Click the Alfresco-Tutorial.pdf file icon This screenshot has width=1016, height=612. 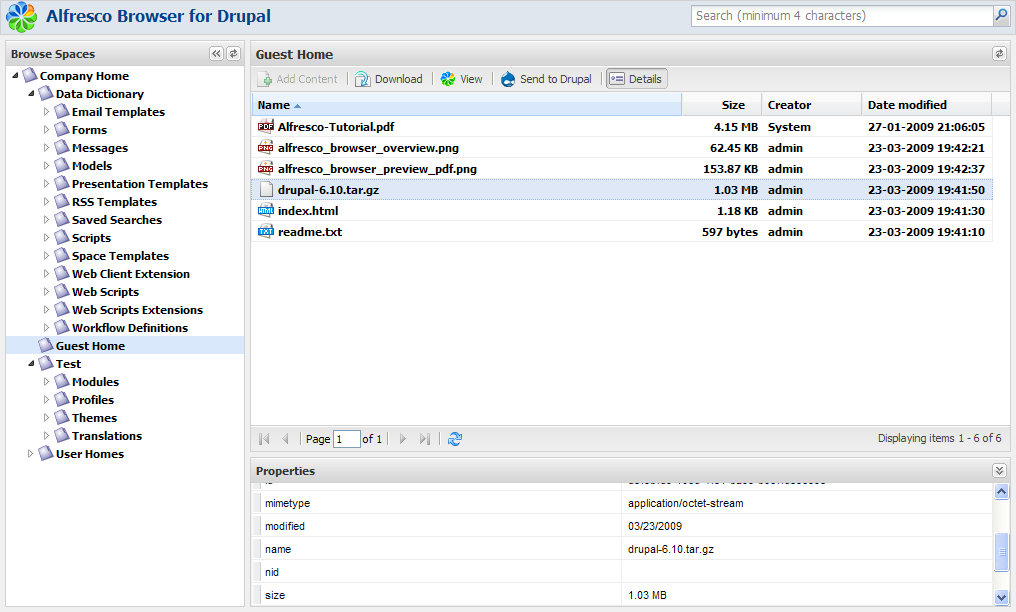265,127
